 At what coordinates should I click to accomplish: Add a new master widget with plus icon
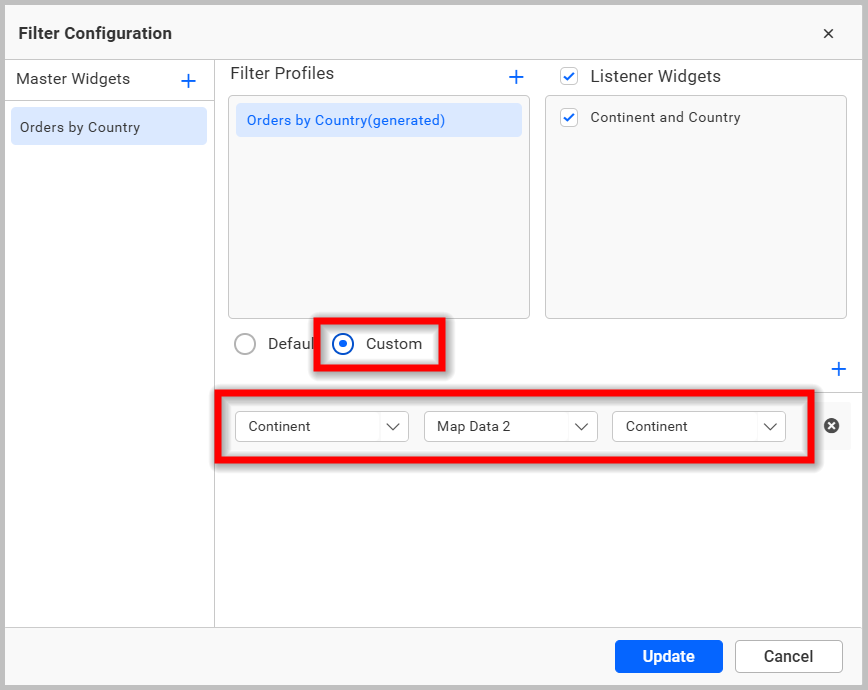[x=188, y=81]
